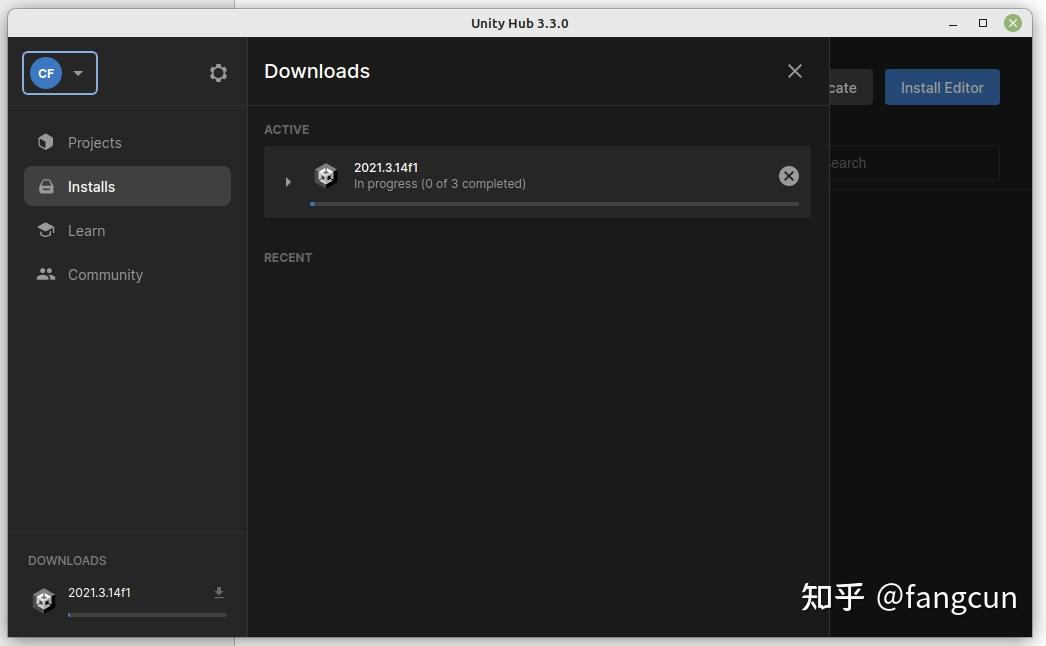1046x646 pixels.
Task: Click the download arrow icon in DOWNLOADS section
Action: (x=218, y=592)
